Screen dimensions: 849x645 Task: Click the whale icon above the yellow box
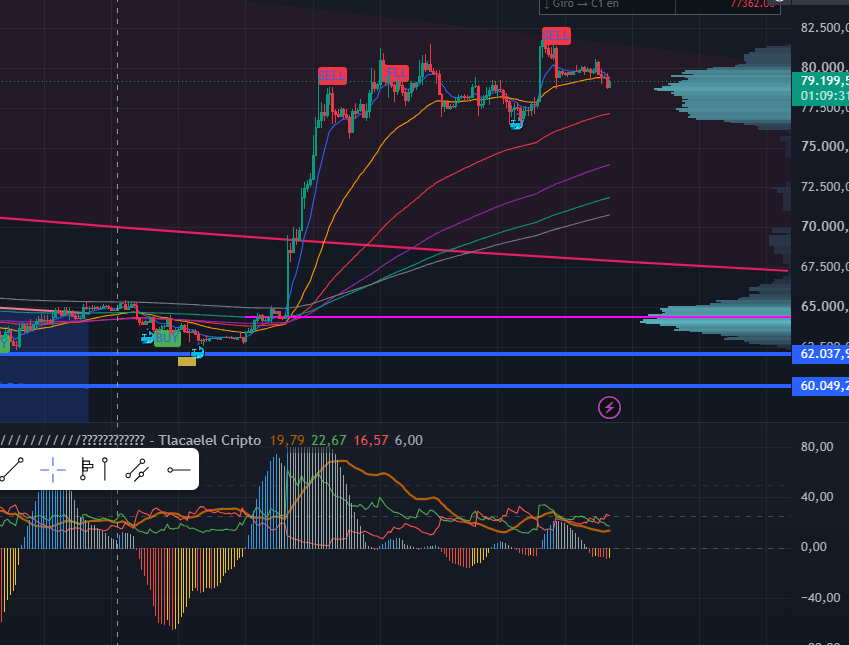click(198, 353)
